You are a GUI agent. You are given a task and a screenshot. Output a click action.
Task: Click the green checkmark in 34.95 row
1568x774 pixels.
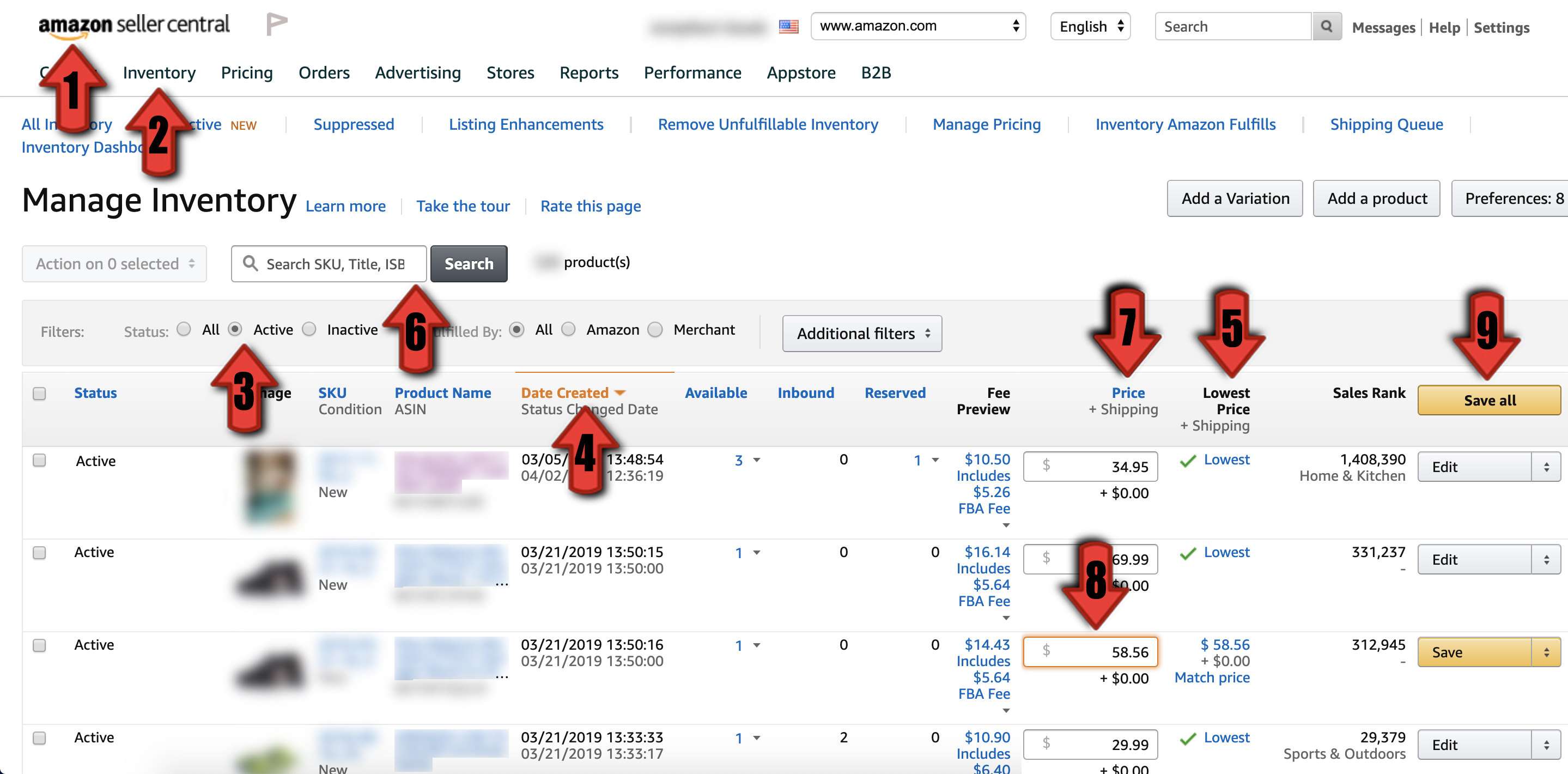tap(1188, 461)
